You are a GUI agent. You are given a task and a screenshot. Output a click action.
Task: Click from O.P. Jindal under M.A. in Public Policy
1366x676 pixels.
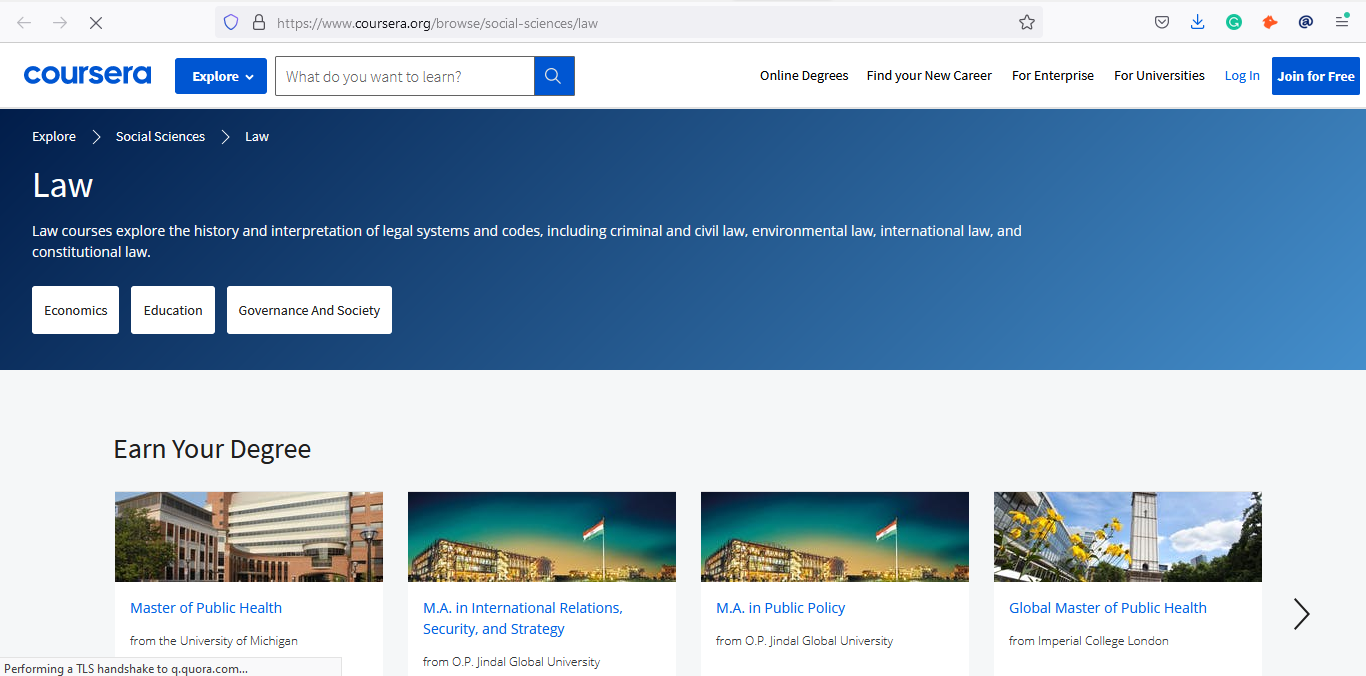pyautogui.click(x=805, y=641)
